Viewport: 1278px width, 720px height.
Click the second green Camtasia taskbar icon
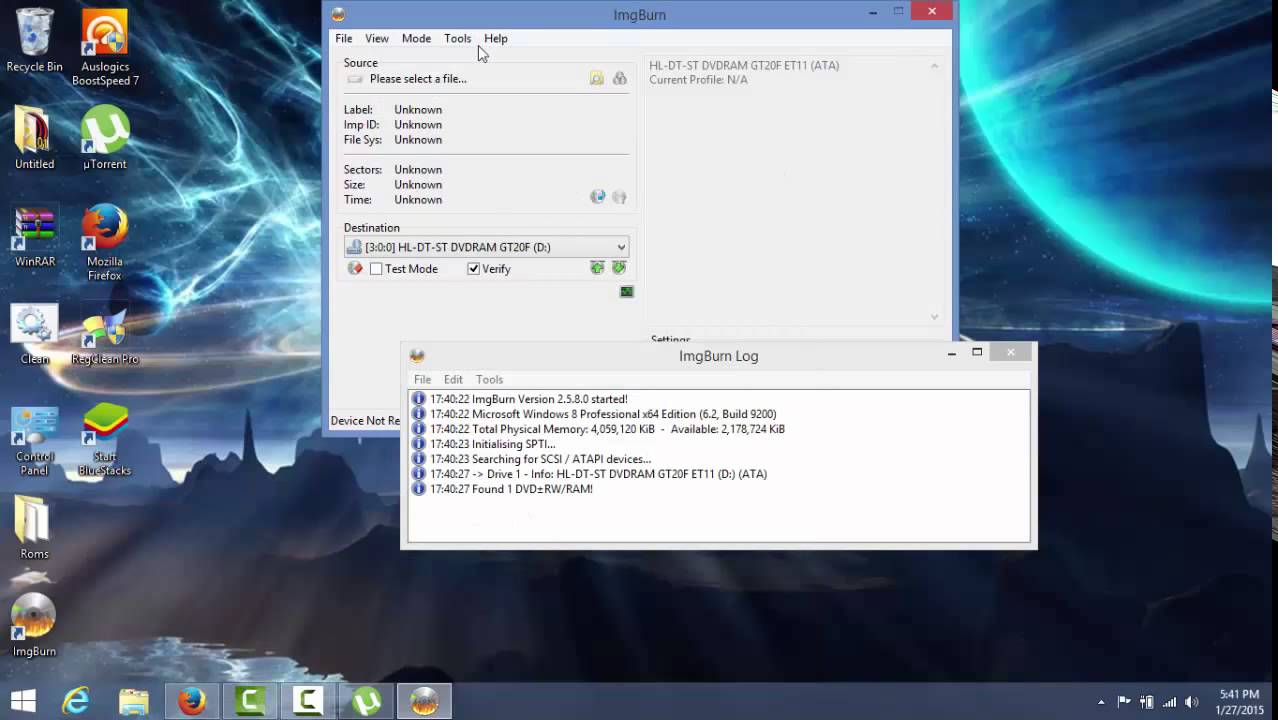tap(307, 701)
